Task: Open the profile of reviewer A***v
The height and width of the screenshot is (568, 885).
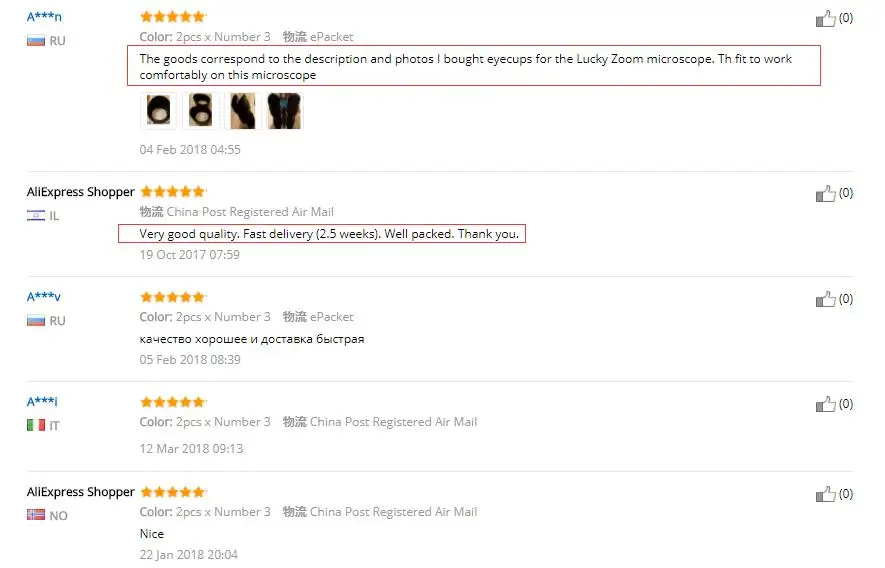Action: (x=43, y=297)
